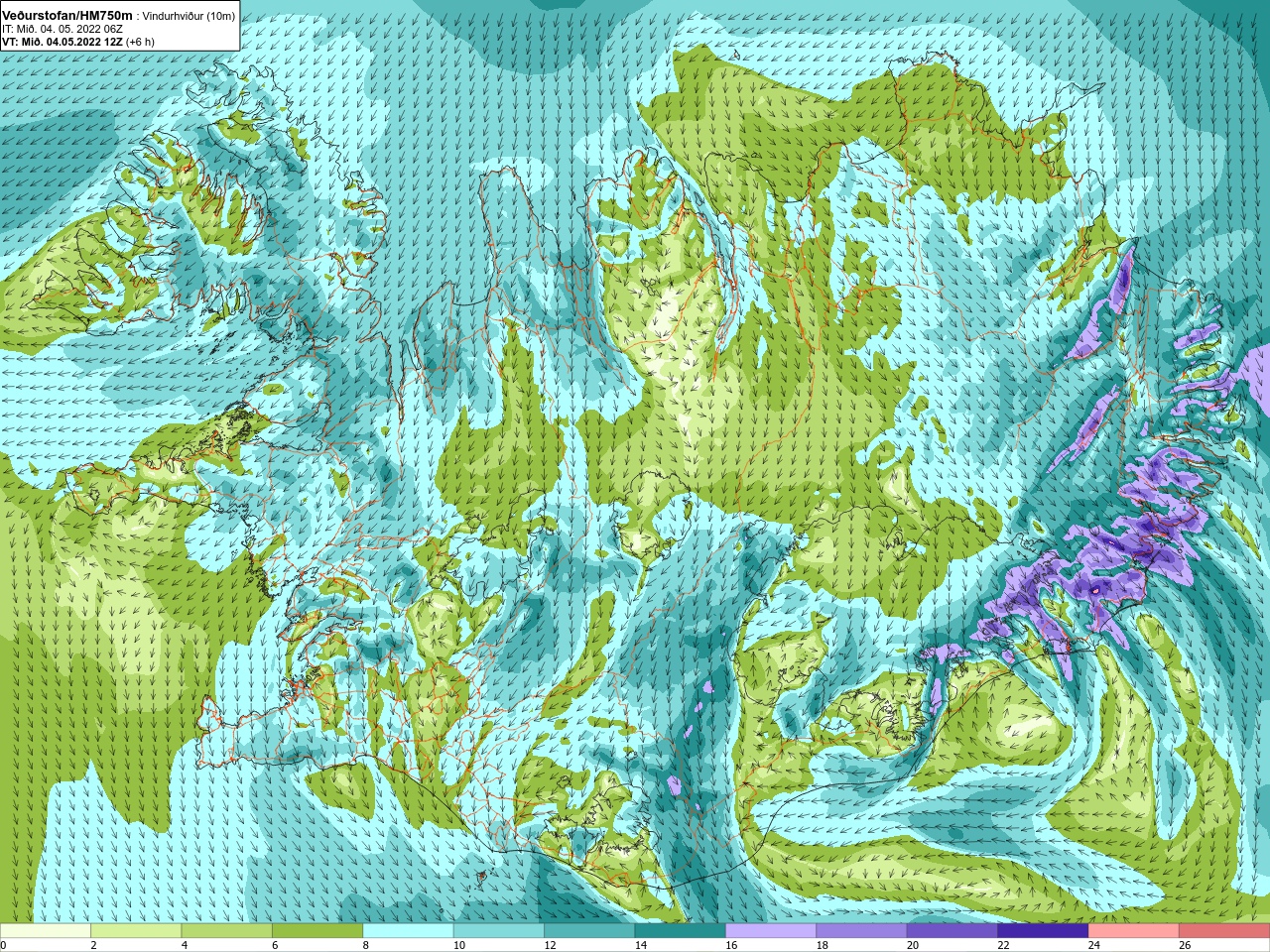Select the light green 2–4 legend swatch
The width and height of the screenshot is (1270, 952).
(x=136, y=931)
